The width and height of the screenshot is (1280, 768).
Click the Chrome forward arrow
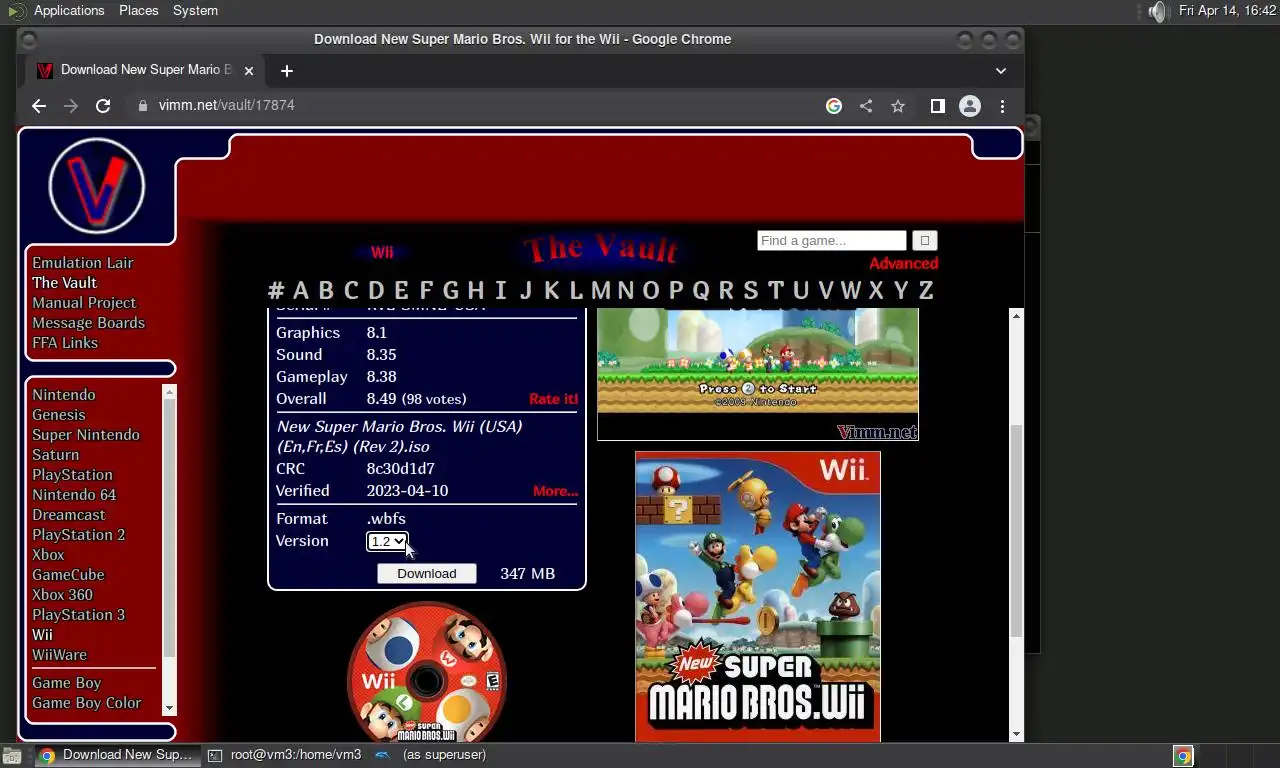[71, 106]
